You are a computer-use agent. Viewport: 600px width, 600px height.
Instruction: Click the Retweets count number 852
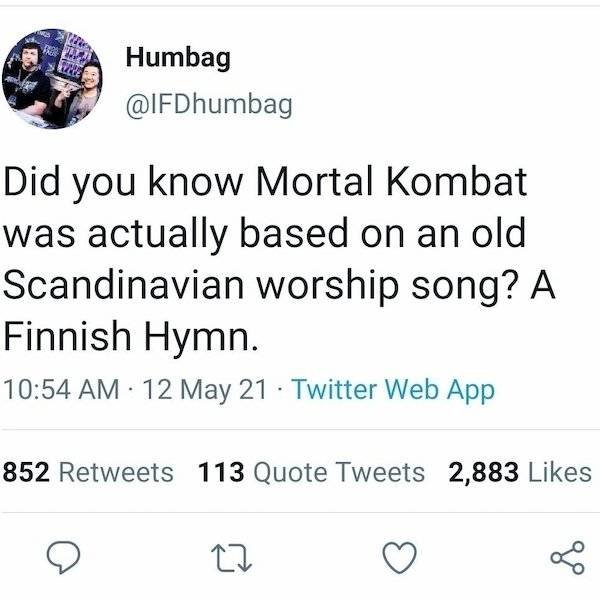[x=26, y=472]
